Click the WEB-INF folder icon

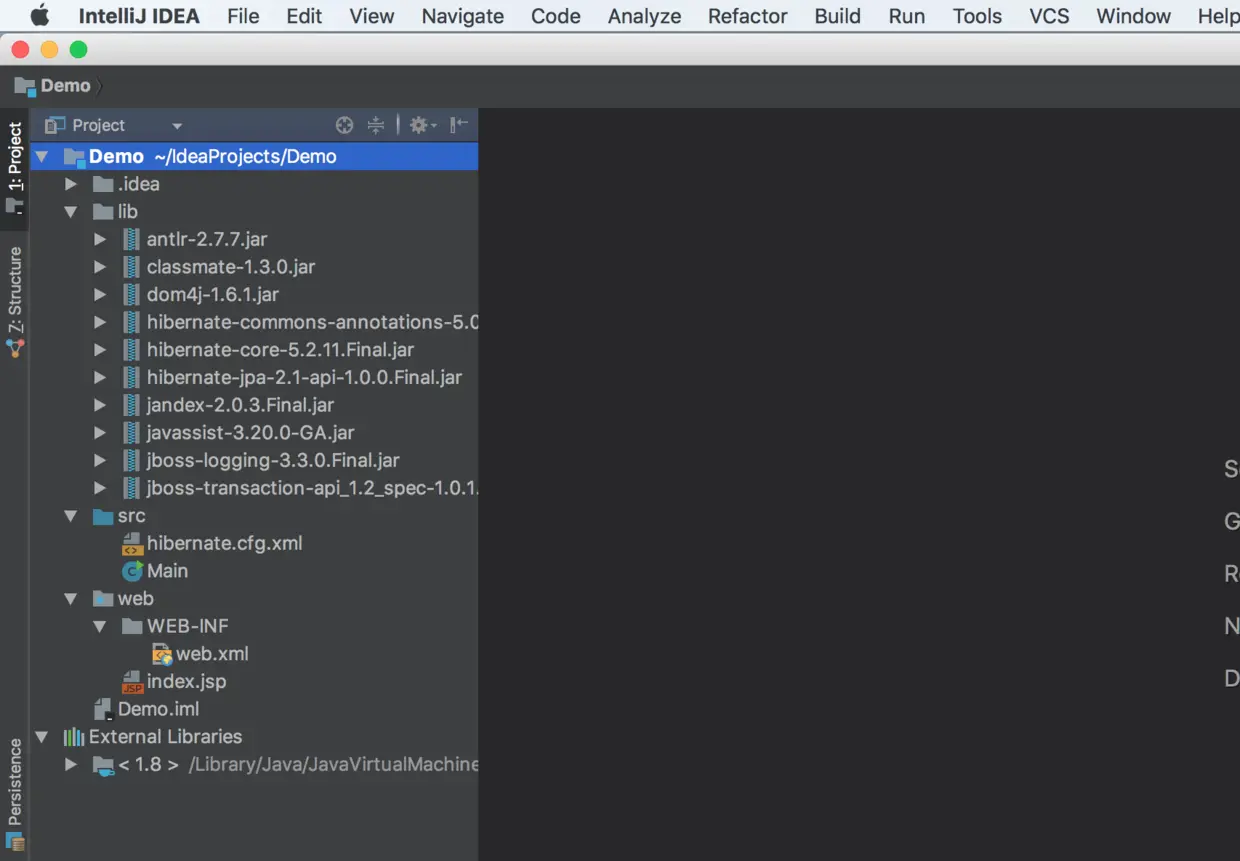(132, 626)
